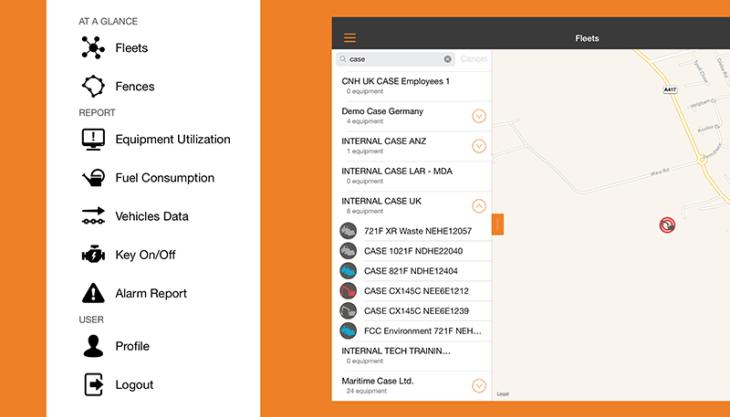Click the Fences polygon icon
730x417 pixels.
93,86
